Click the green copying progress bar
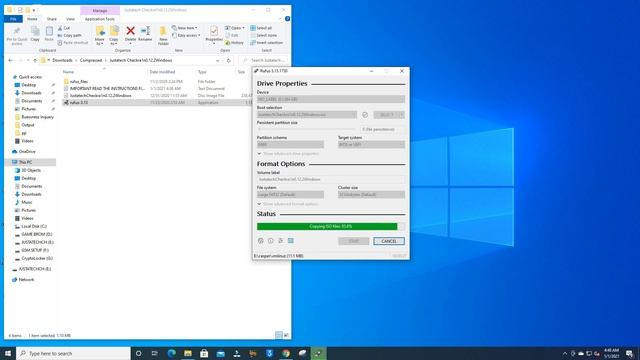Viewport: 640px width, 360px height. coord(327,227)
